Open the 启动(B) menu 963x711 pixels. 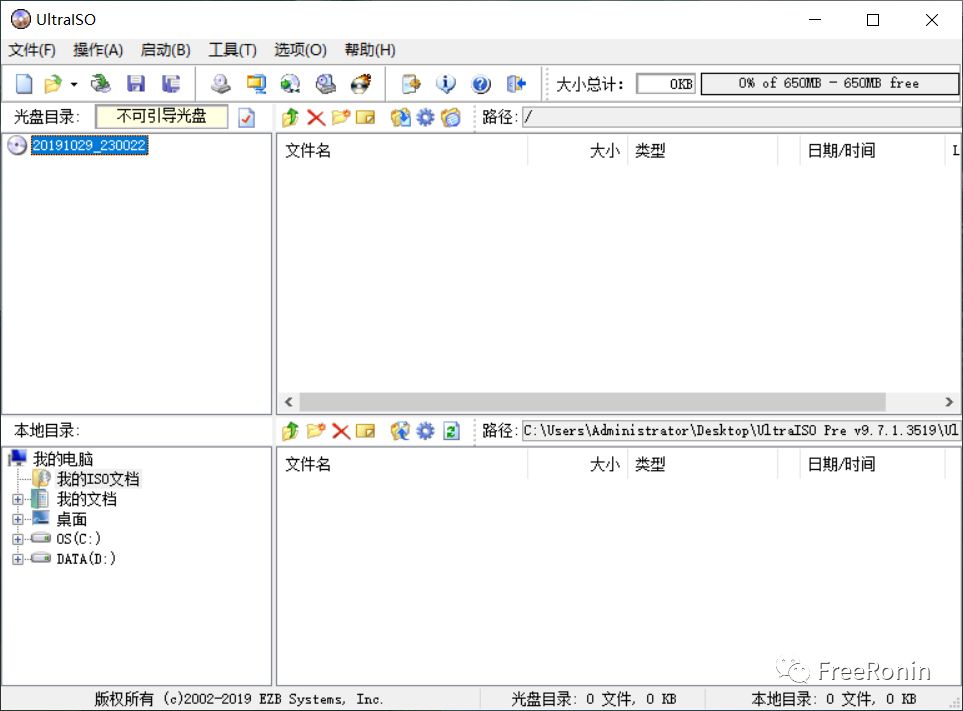(165, 50)
